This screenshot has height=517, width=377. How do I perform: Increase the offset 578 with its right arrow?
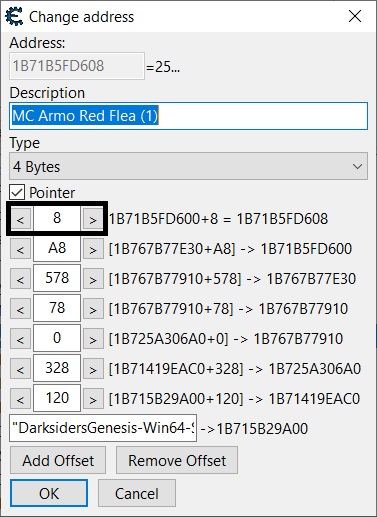click(93, 279)
